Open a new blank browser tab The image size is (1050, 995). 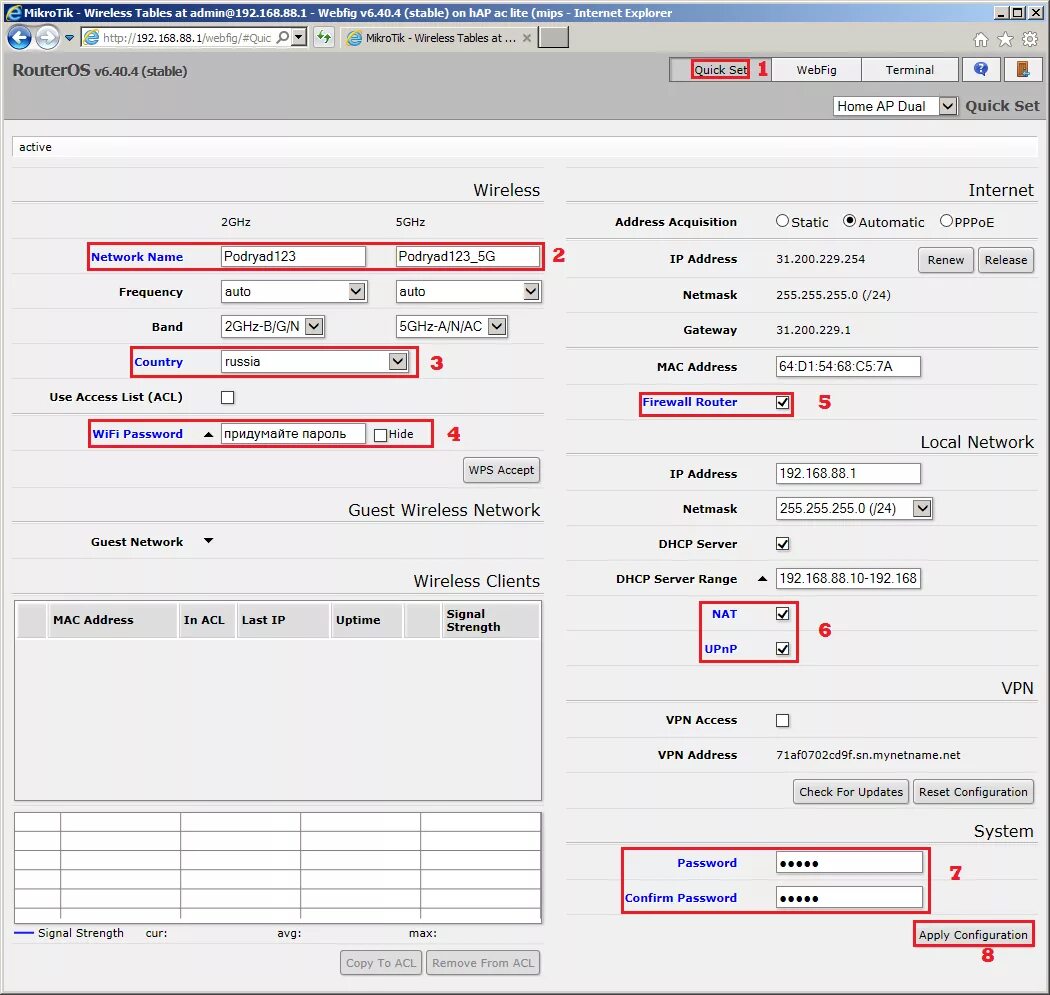(x=554, y=37)
